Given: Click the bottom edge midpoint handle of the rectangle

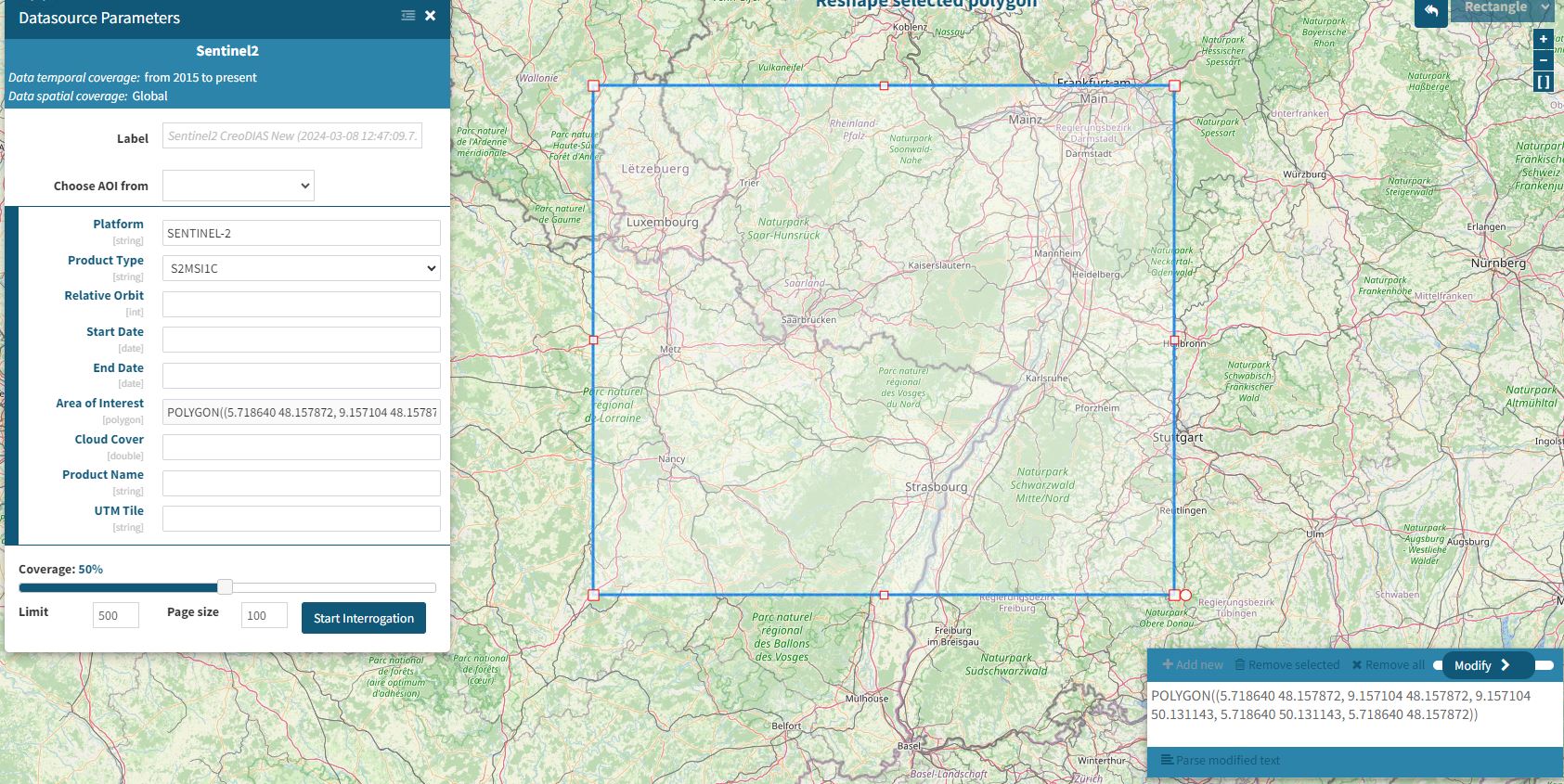Looking at the screenshot, I should click(x=884, y=595).
